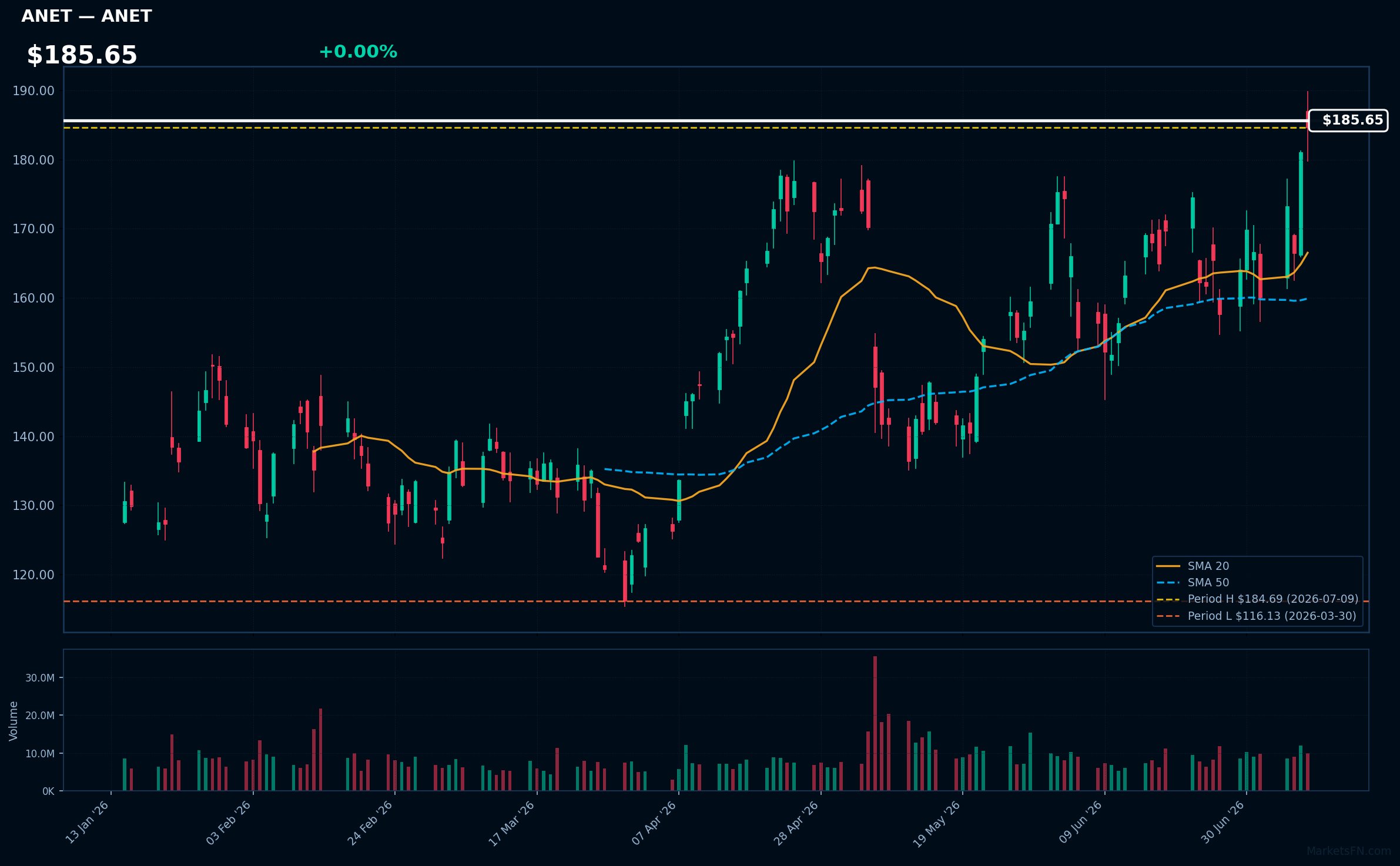Viewport: 1400px width, 866px height.
Task: Click the 160.00 price axis label
Action: coord(34,298)
